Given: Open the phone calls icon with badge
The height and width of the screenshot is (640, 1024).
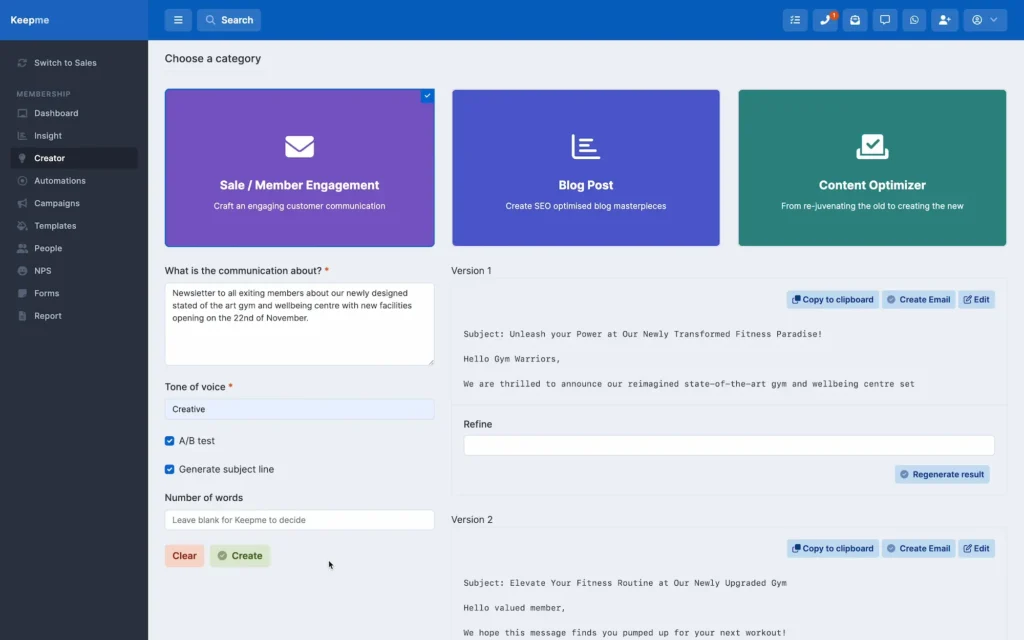Looking at the screenshot, I should (x=825, y=20).
